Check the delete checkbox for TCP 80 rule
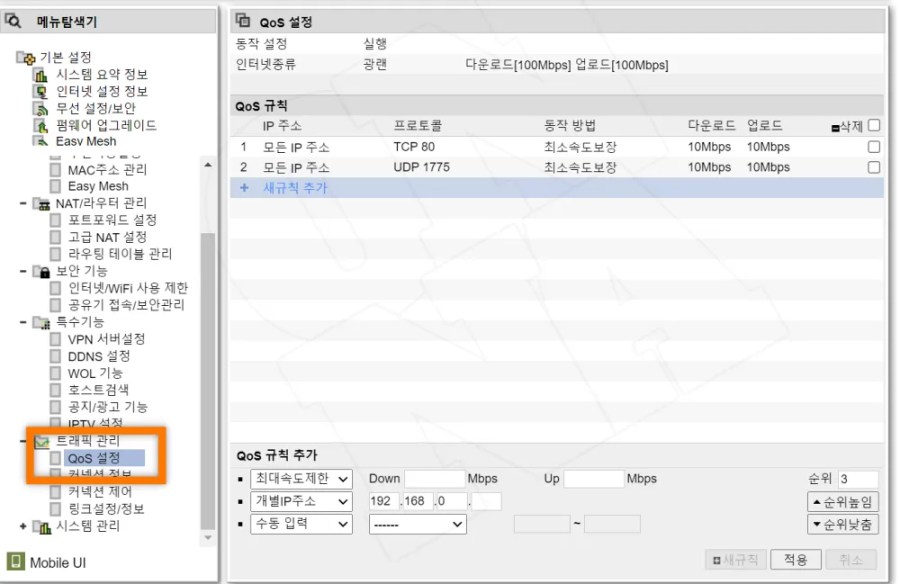This screenshot has width=900, height=584. click(x=875, y=146)
